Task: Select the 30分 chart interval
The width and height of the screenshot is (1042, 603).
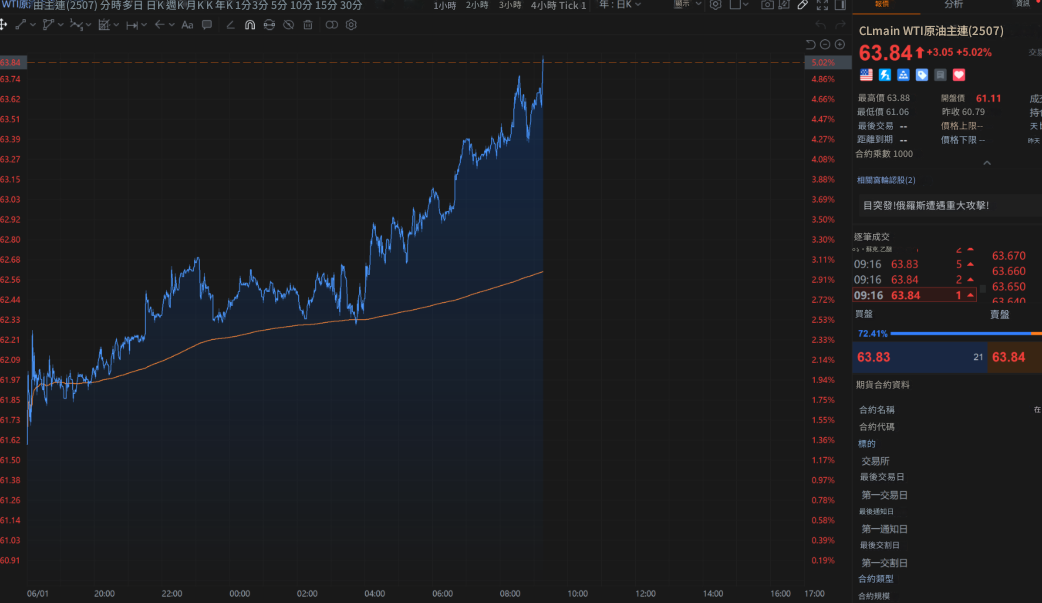Action: 351,5
